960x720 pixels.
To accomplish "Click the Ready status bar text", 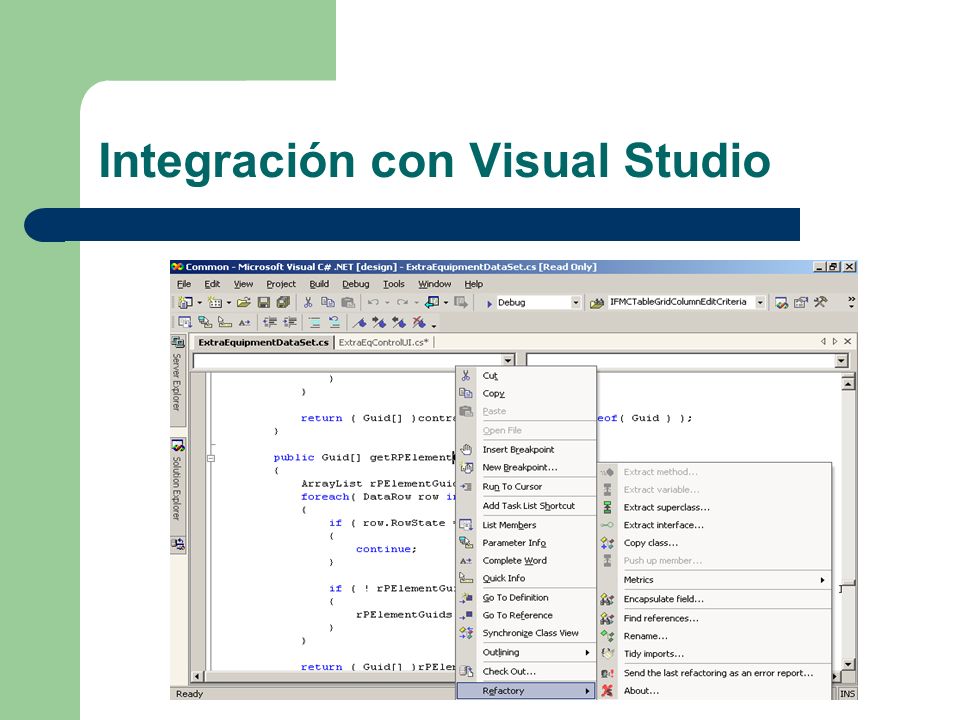I will point(189,694).
